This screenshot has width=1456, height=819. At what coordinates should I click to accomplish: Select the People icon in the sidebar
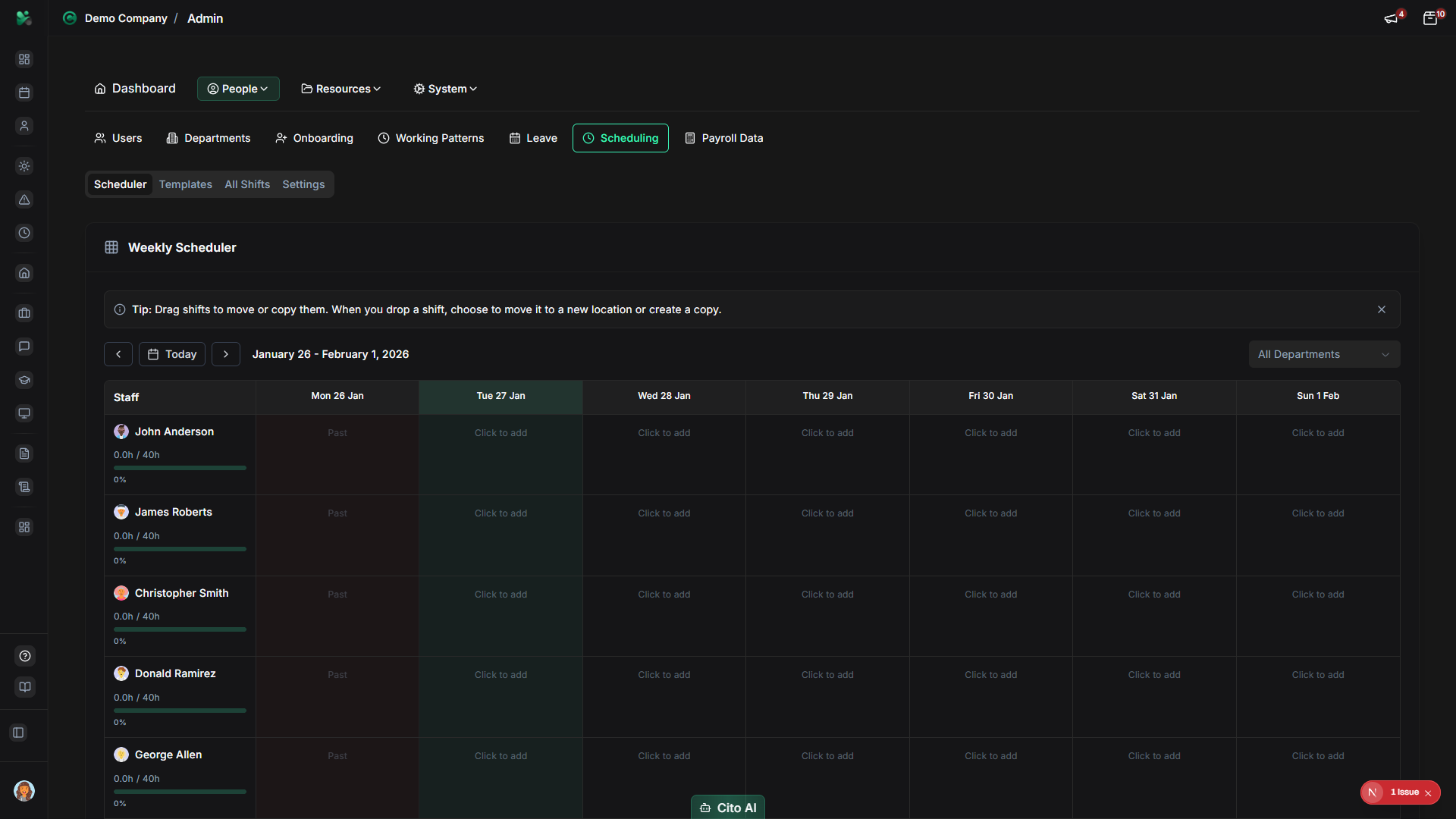[24, 126]
